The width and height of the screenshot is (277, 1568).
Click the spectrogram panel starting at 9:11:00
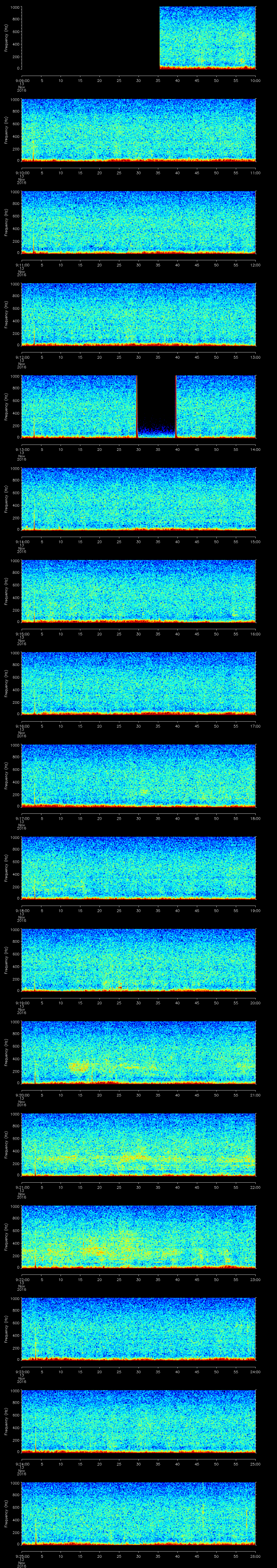pos(139,222)
